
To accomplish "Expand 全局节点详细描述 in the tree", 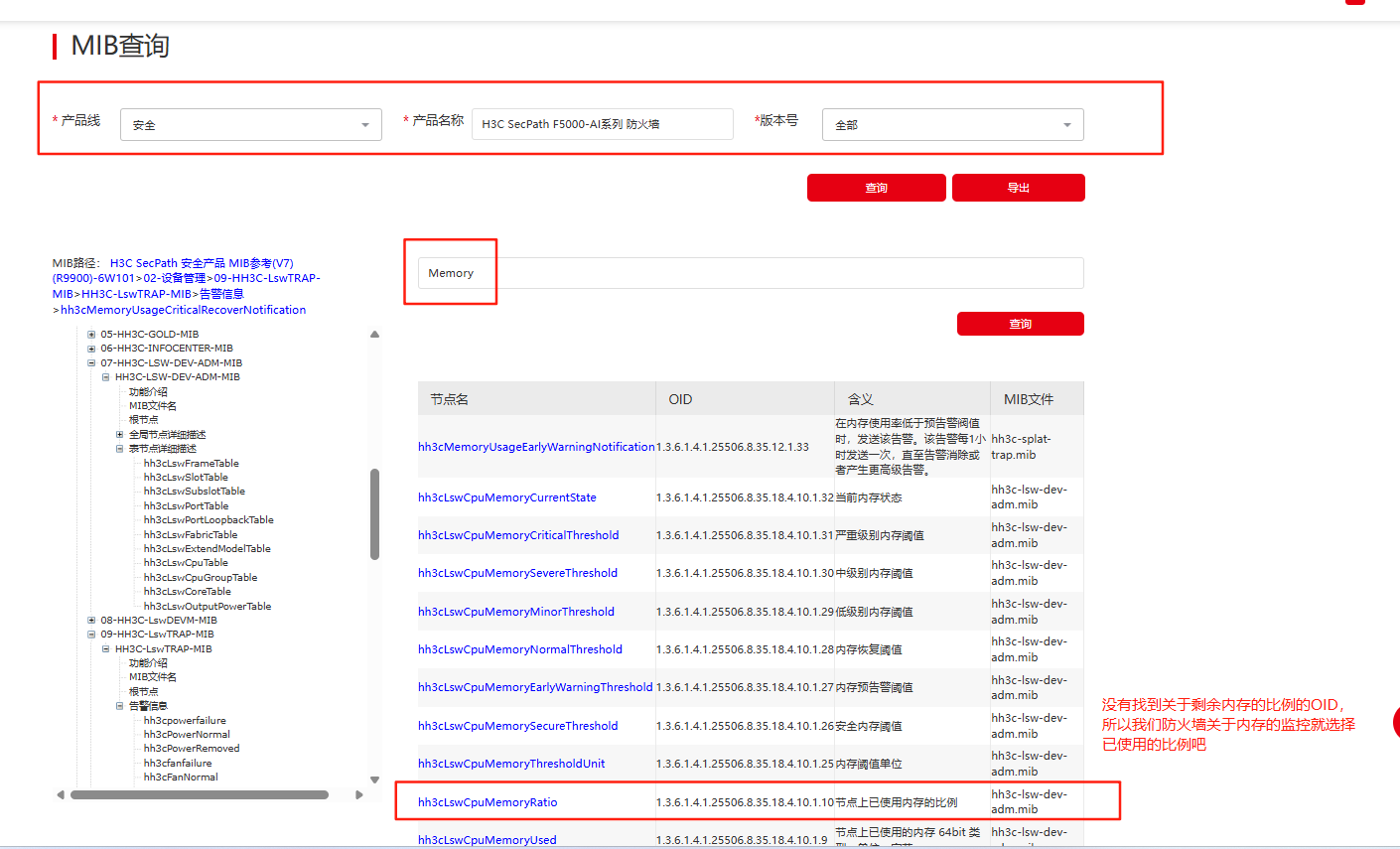I will click(120, 435).
